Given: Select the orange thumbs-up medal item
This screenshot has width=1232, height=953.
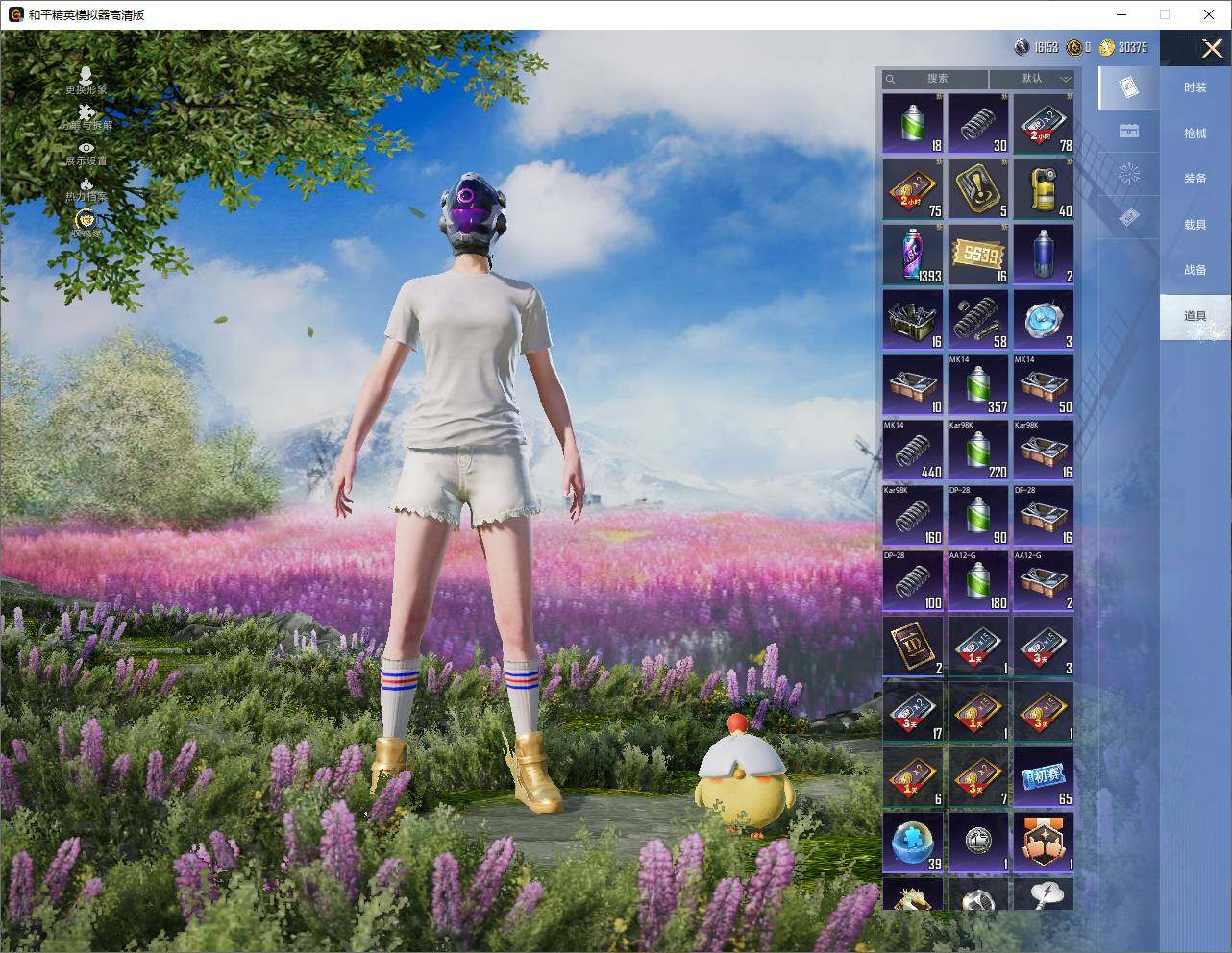Looking at the screenshot, I should click(x=1044, y=843).
